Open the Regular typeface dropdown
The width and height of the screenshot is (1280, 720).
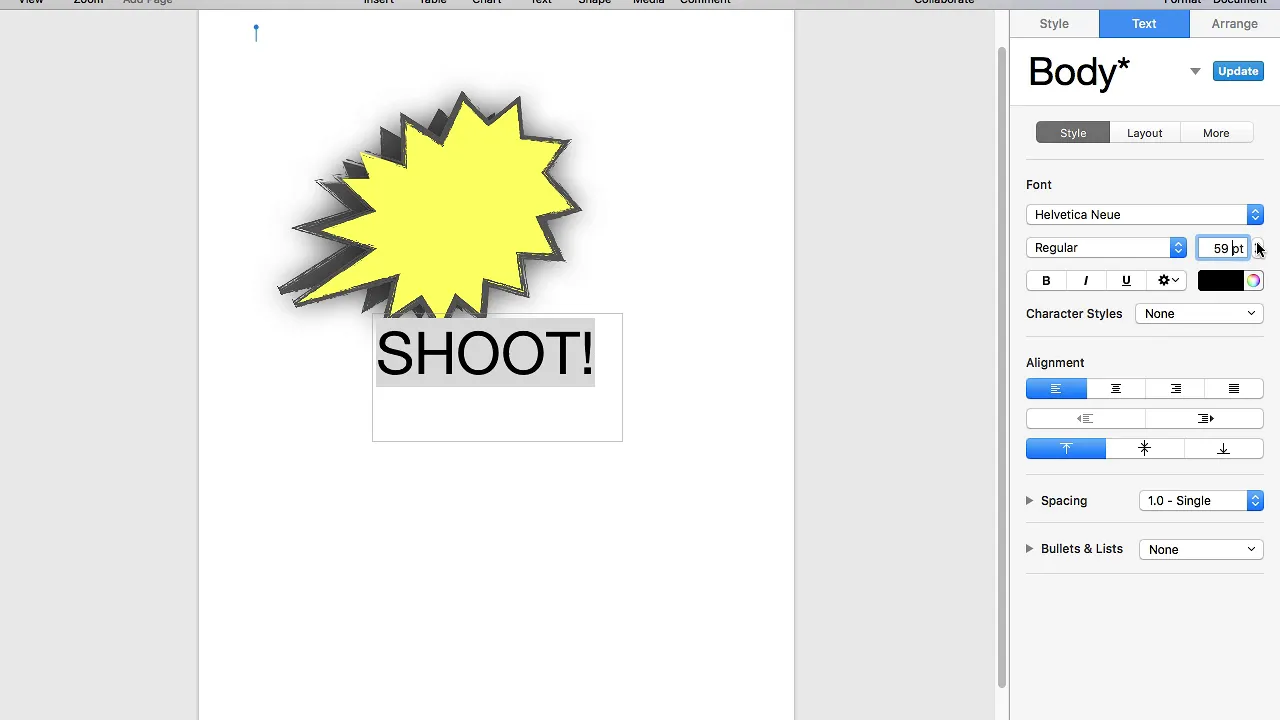[1106, 248]
